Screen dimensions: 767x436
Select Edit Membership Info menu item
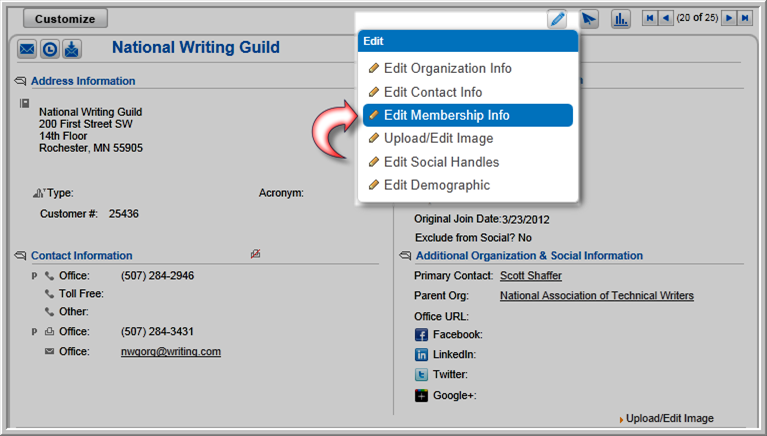click(468, 115)
